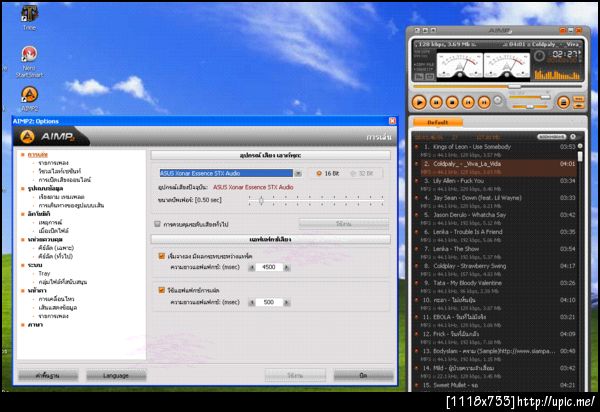This screenshot has width=600, height=412.
Task: Select track Lenka - The Show
Action: coord(496,253)
